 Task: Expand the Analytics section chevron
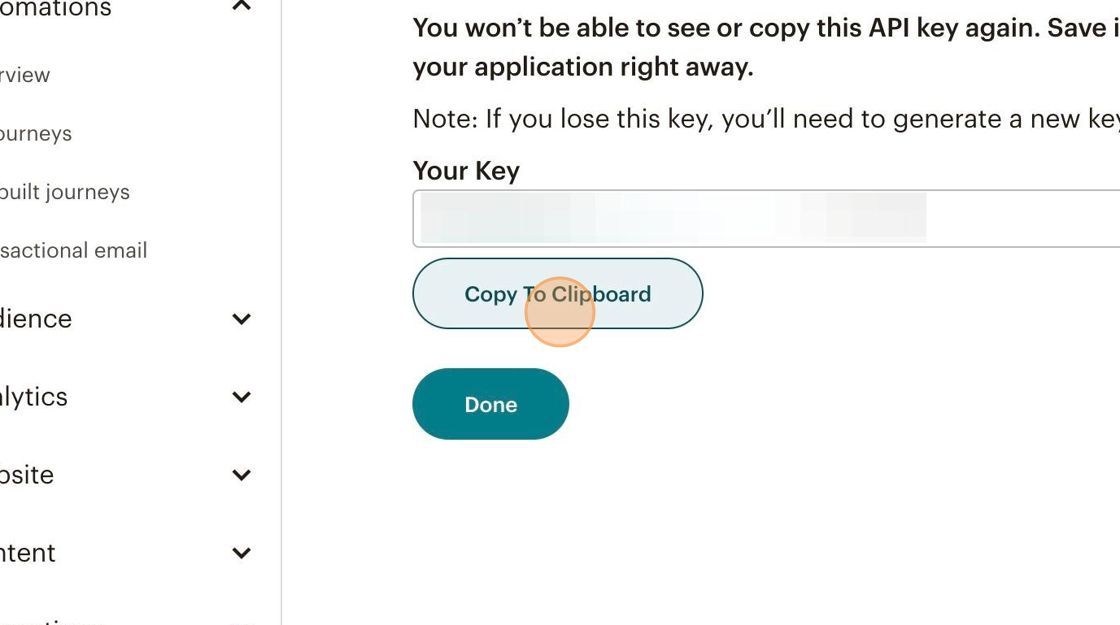coord(241,397)
